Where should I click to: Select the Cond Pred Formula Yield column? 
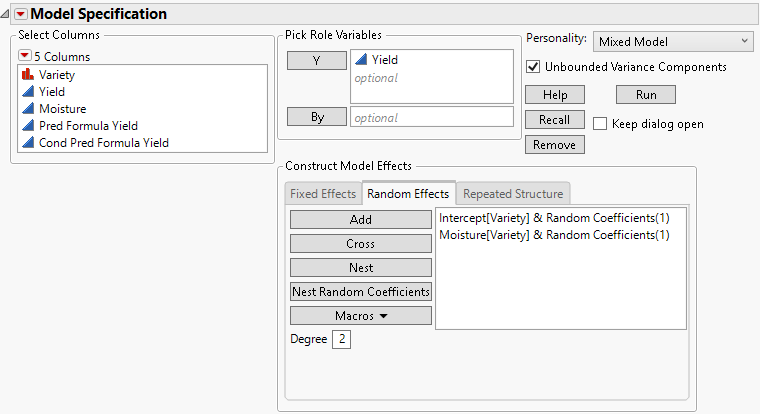click(103, 143)
